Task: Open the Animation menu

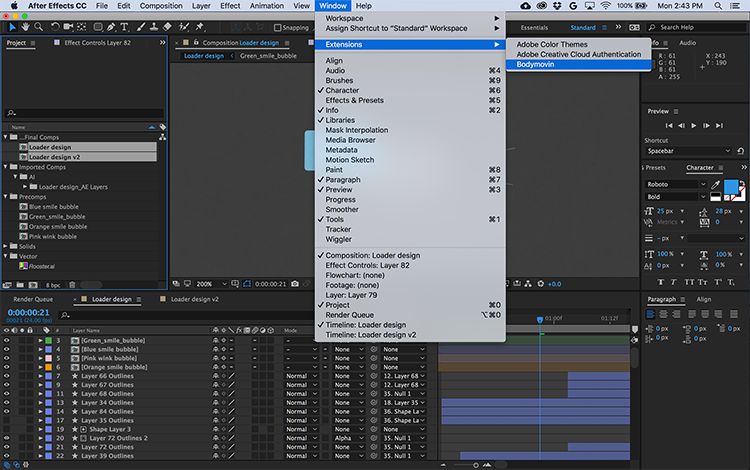Action: click(x=266, y=6)
